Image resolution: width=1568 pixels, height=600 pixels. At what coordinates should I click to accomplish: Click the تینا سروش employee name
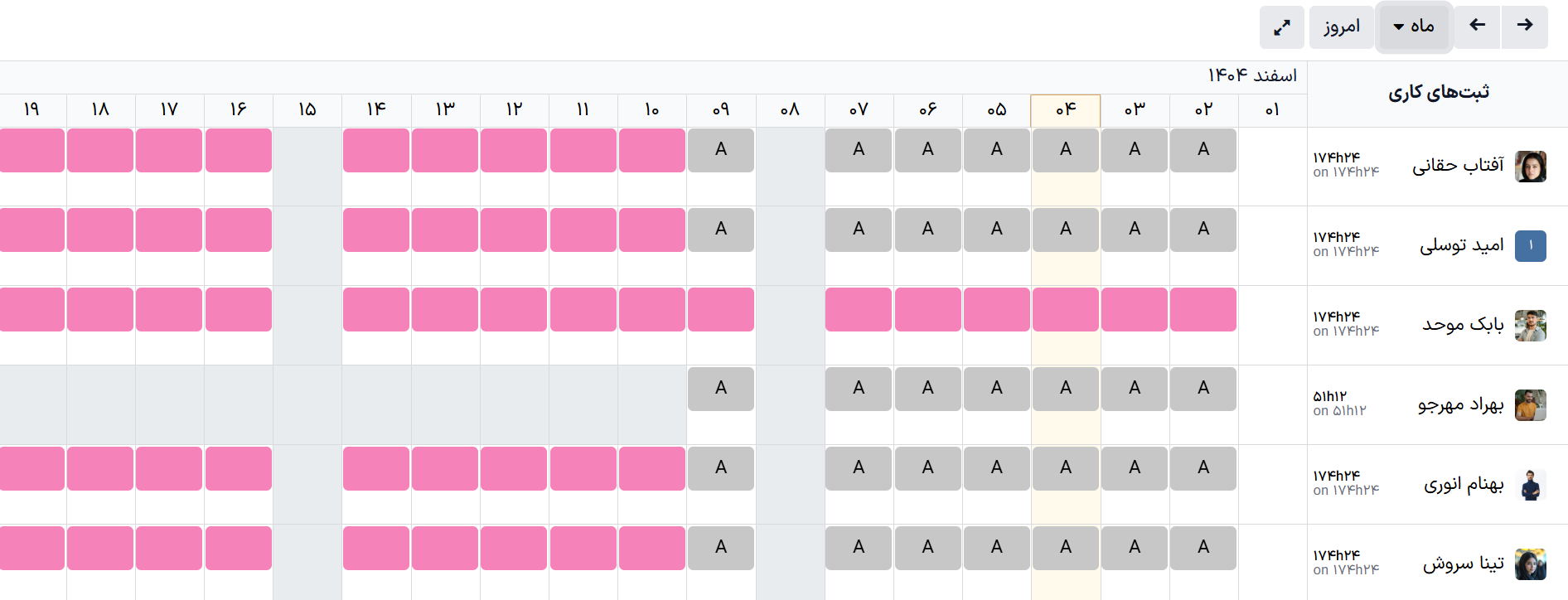point(1464,564)
